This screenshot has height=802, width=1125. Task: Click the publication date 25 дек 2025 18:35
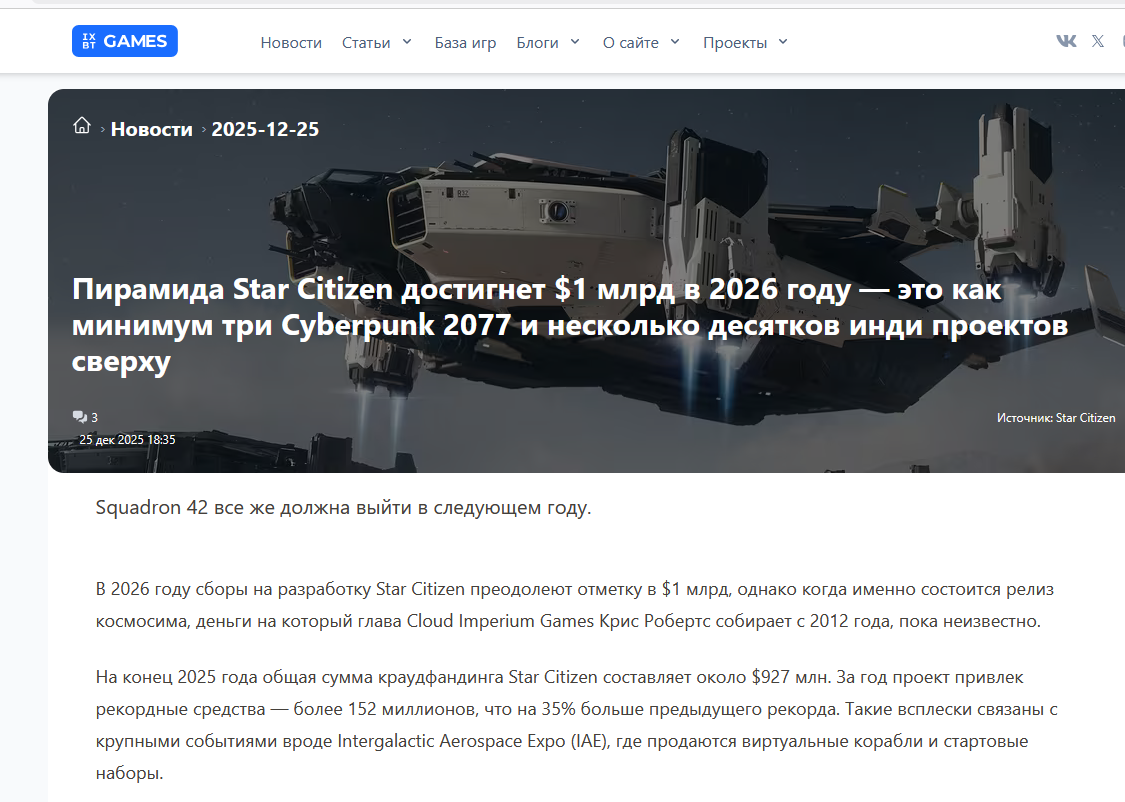127,440
